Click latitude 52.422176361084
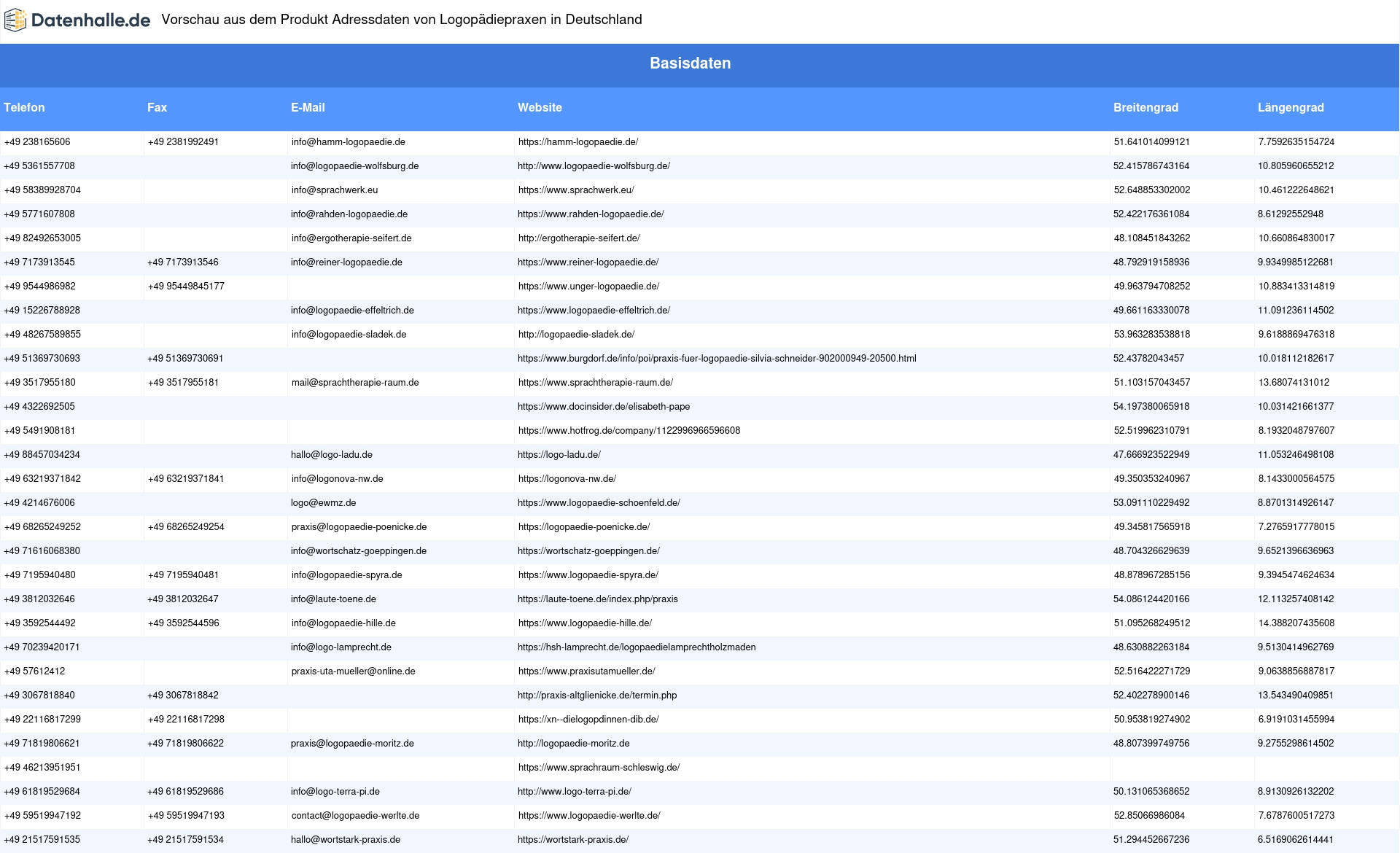 coord(1151,214)
